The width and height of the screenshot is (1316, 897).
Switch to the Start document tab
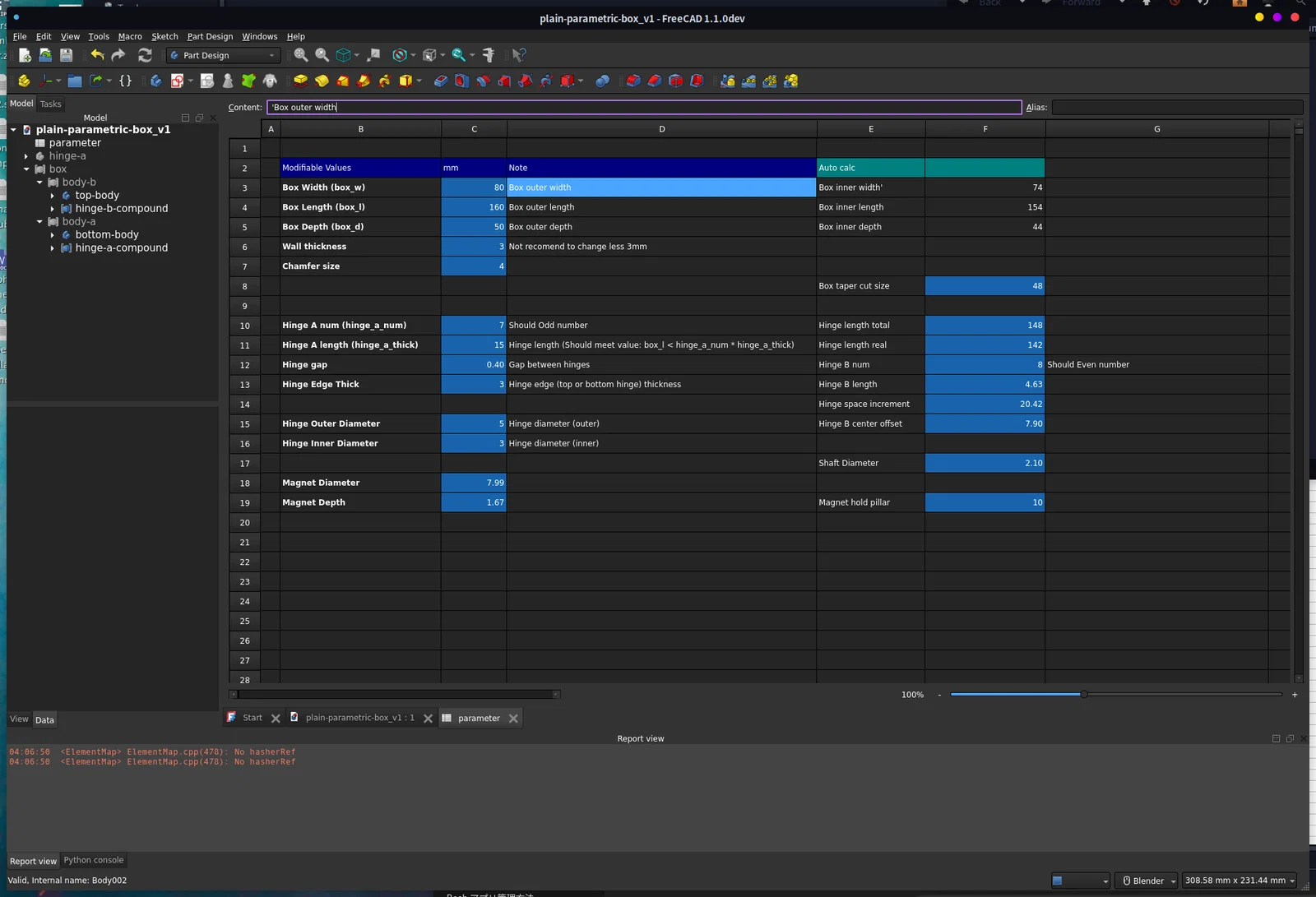coord(252,718)
